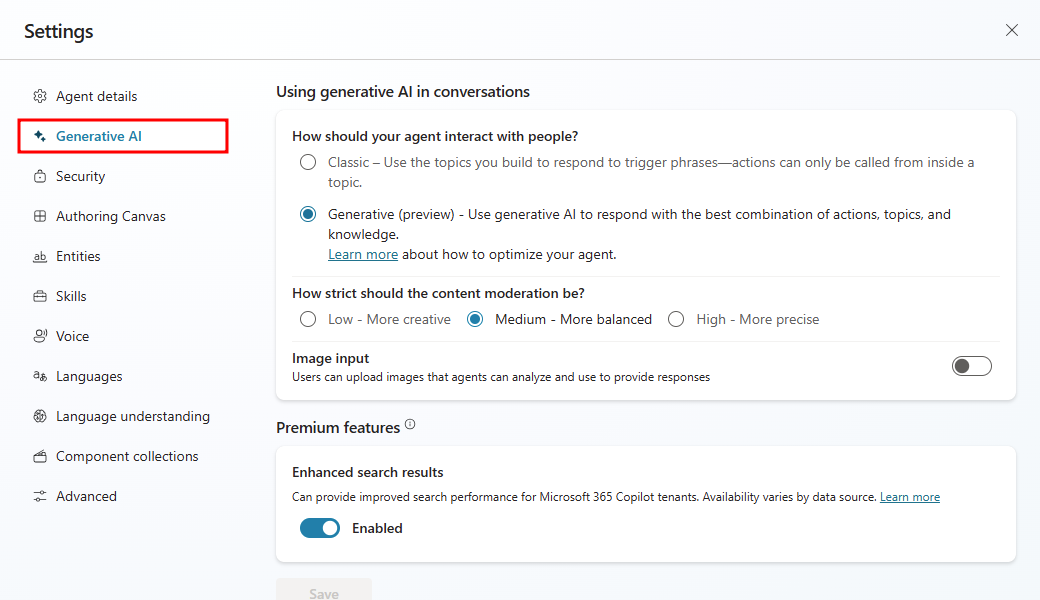The height and width of the screenshot is (600, 1040).
Task: Click the Authoring Canvas grid icon
Action: (40, 216)
